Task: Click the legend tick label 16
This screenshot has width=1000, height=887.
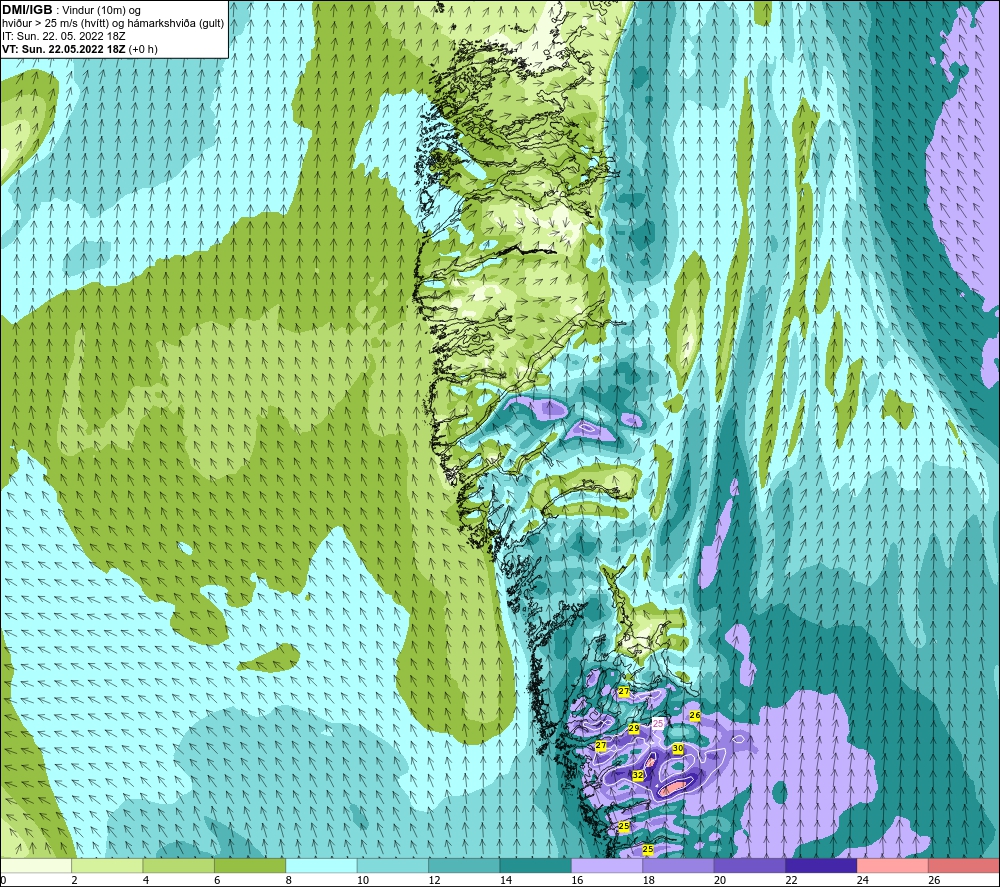Action: click(x=577, y=880)
